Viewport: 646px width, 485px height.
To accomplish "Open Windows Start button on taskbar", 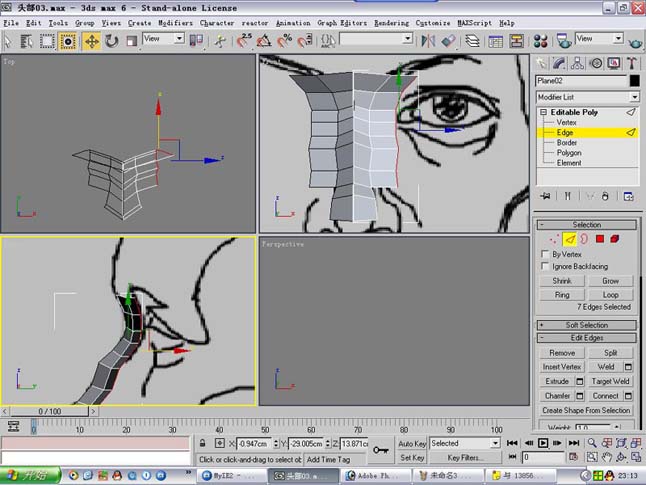I will click(x=30, y=476).
